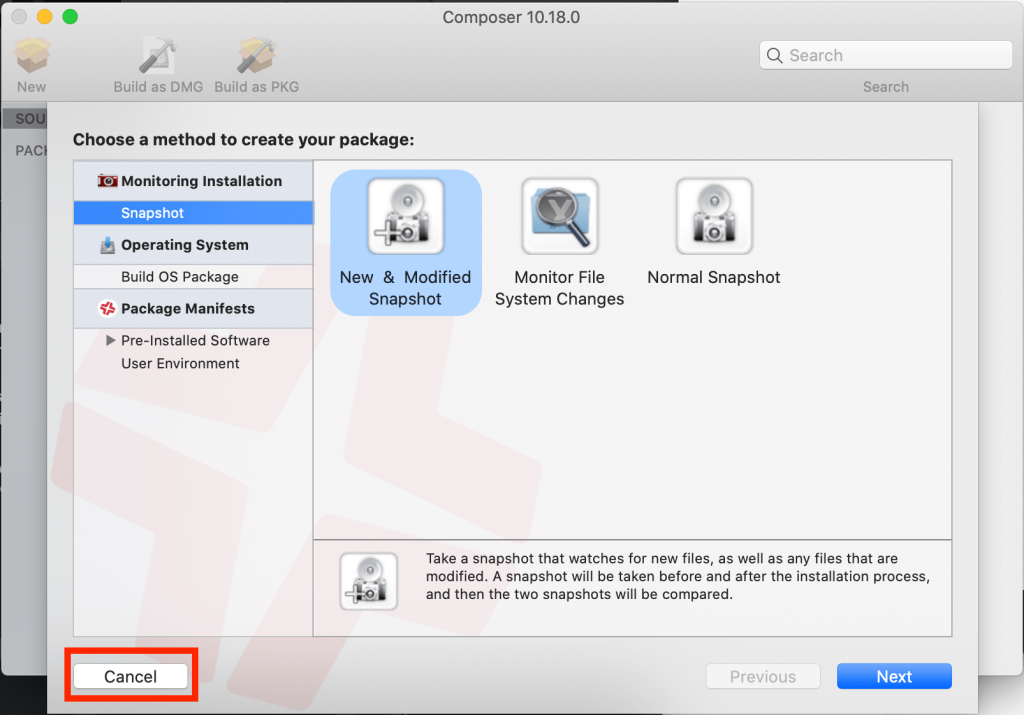This screenshot has width=1024, height=715.
Task: Select the Normal Snapshot icon
Action: pos(714,216)
